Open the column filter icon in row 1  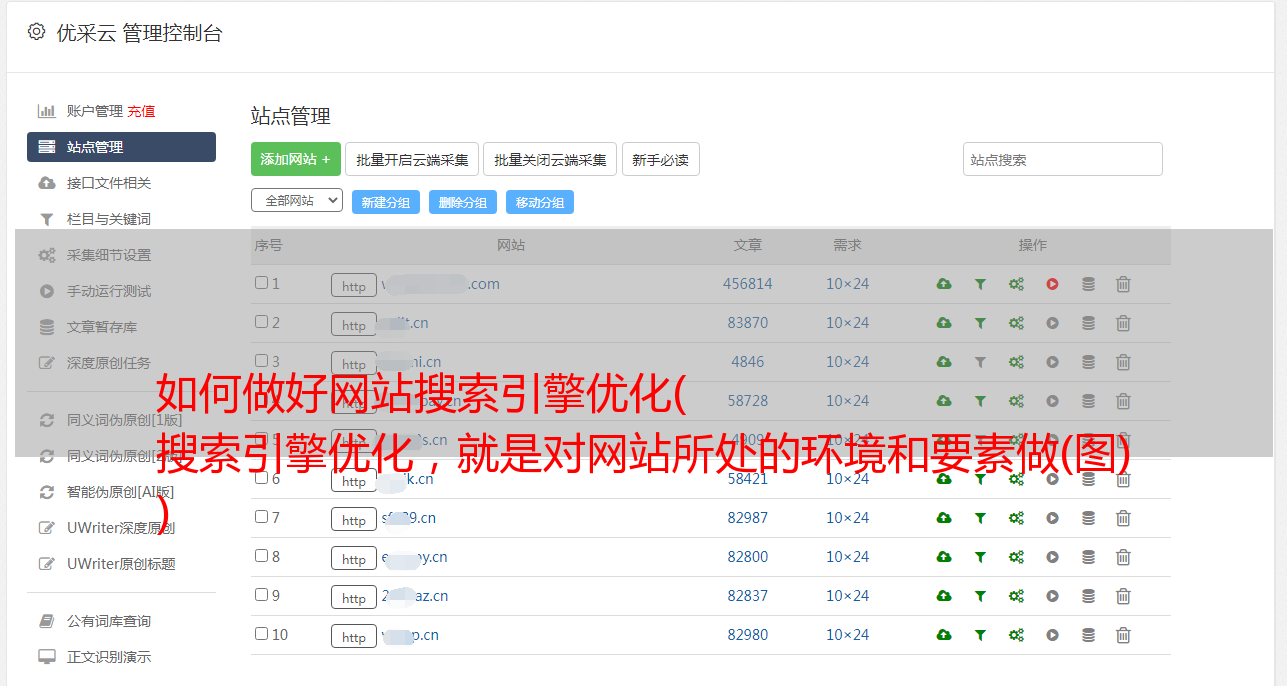980,284
